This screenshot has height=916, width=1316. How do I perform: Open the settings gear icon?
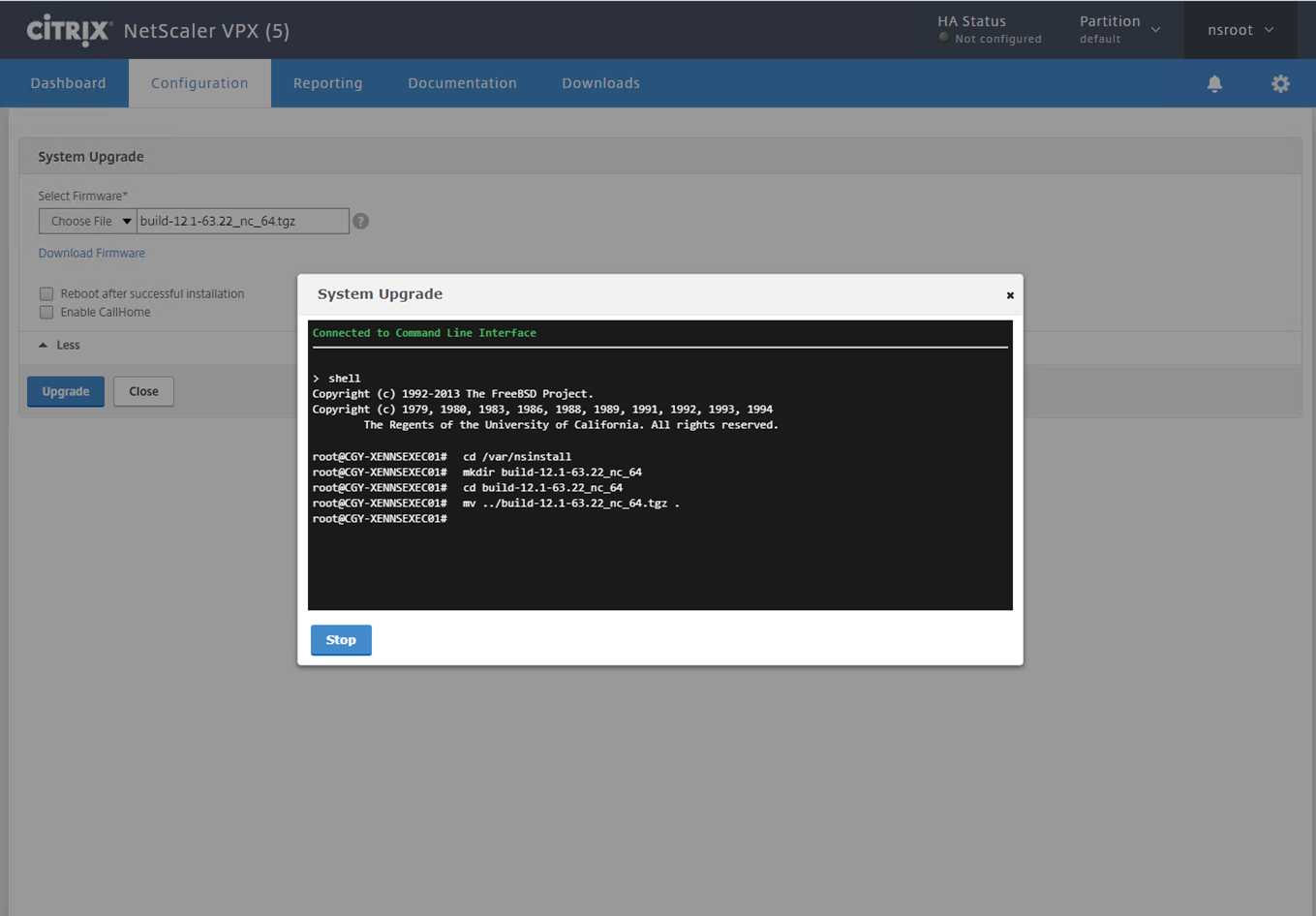[1280, 84]
